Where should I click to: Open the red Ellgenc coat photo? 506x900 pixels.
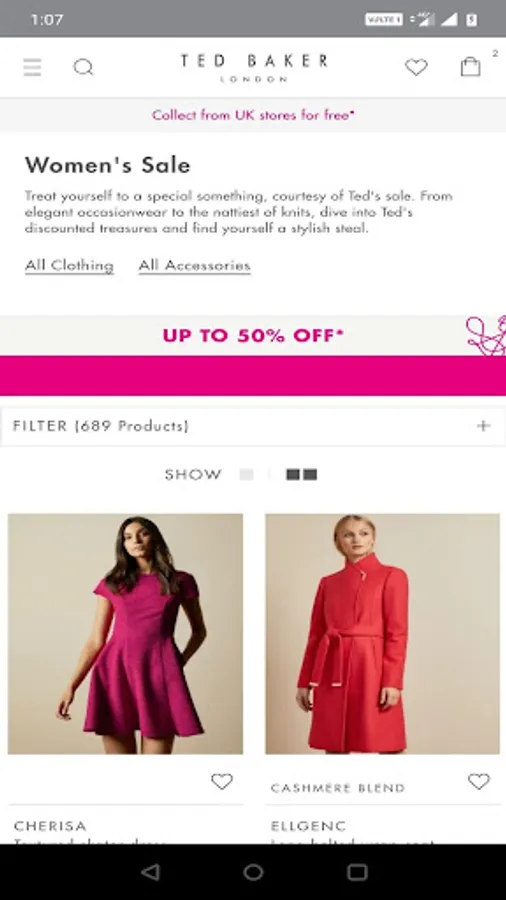click(x=382, y=634)
